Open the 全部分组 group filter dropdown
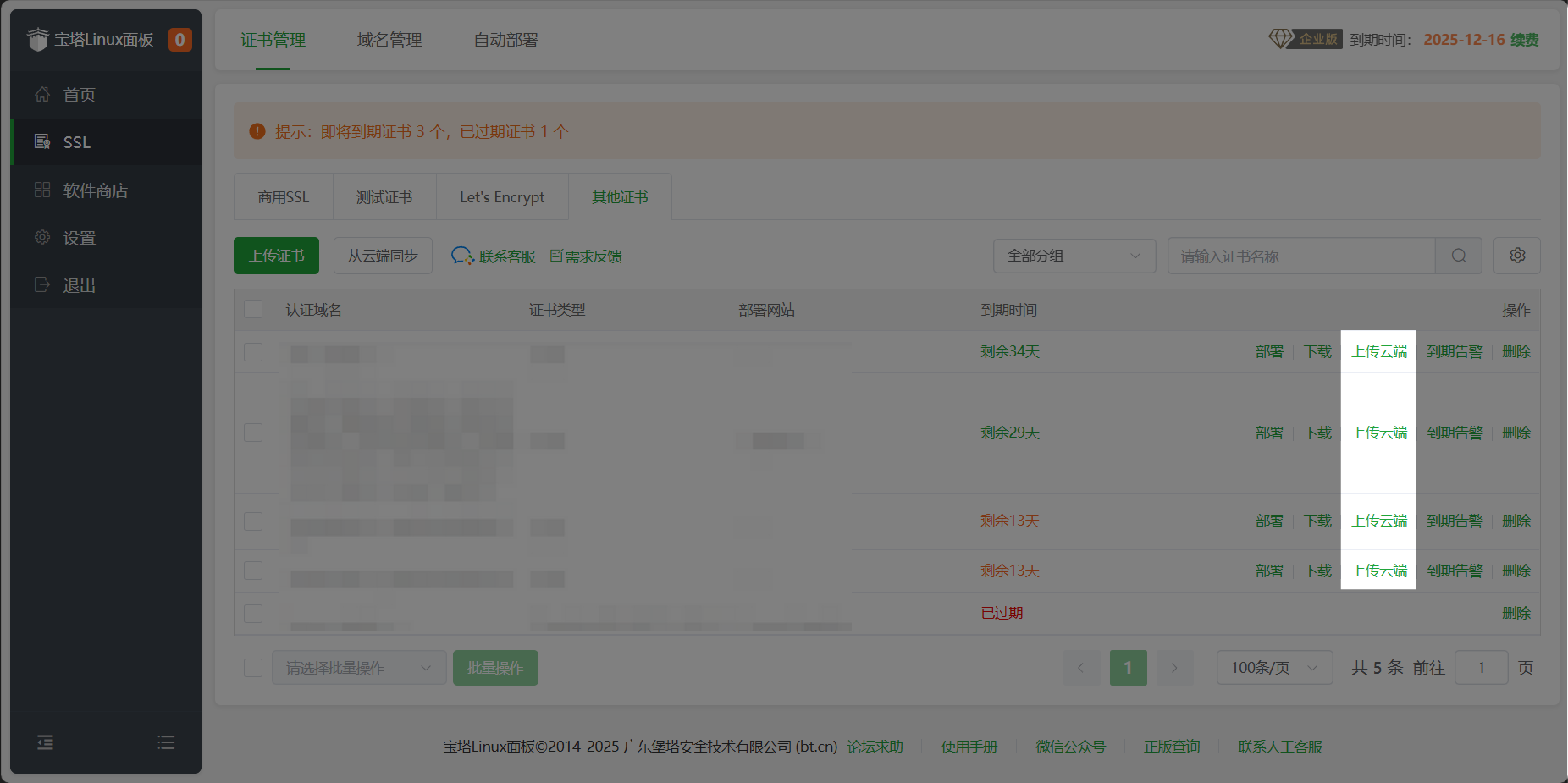1568x783 pixels. point(1074,255)
